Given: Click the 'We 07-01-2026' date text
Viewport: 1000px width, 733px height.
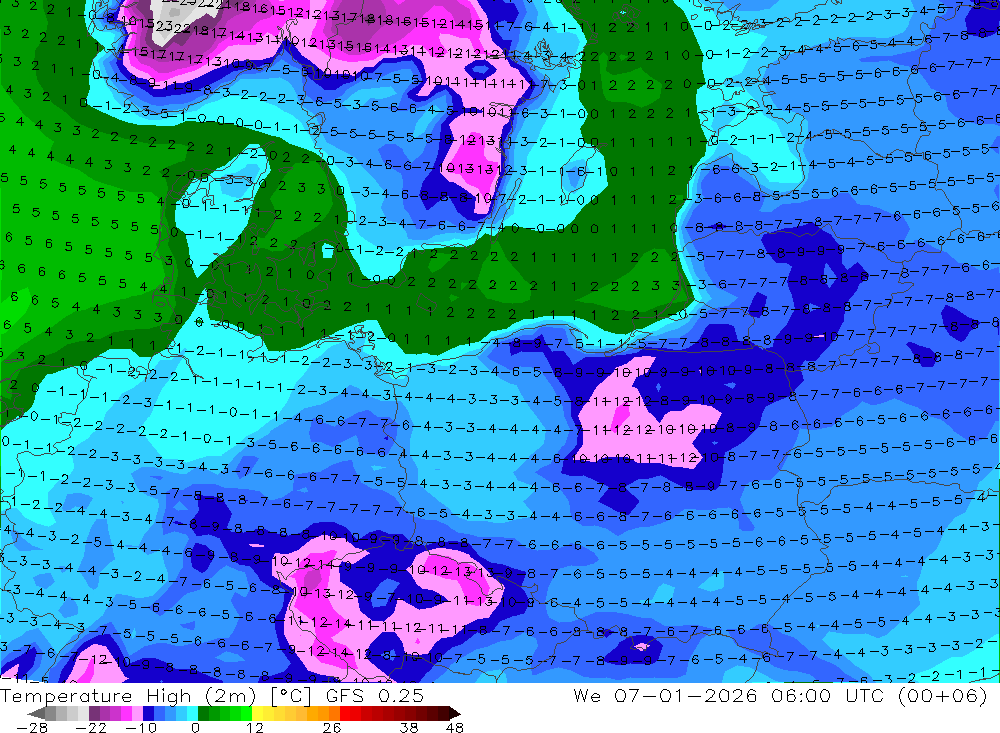Looking at the screenshot, I should coord(665,695).
